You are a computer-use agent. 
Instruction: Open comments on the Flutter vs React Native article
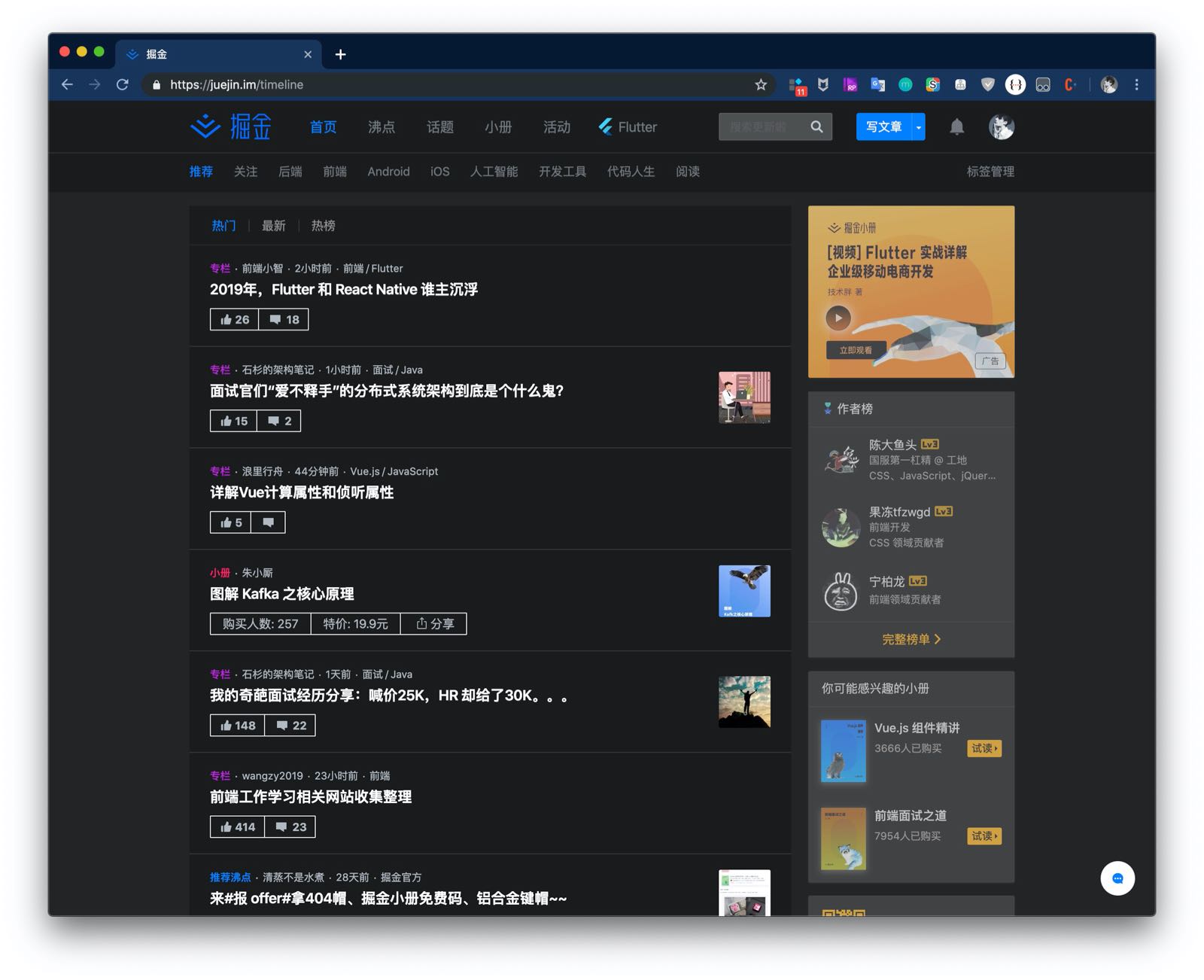tap(284, 320)
